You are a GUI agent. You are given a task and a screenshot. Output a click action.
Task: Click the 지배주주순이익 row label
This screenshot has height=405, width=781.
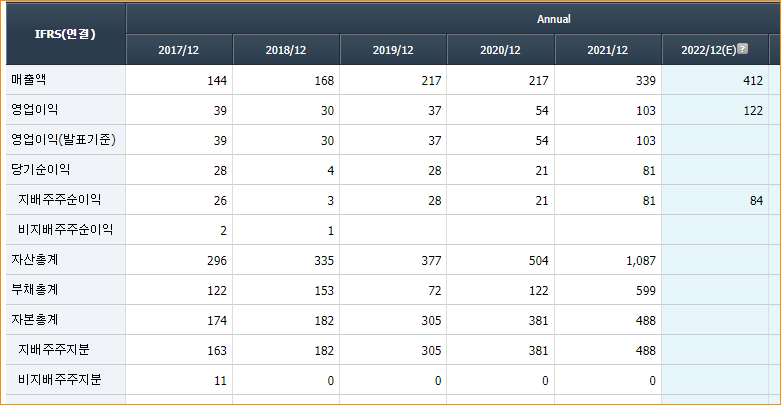pos(60,200)
